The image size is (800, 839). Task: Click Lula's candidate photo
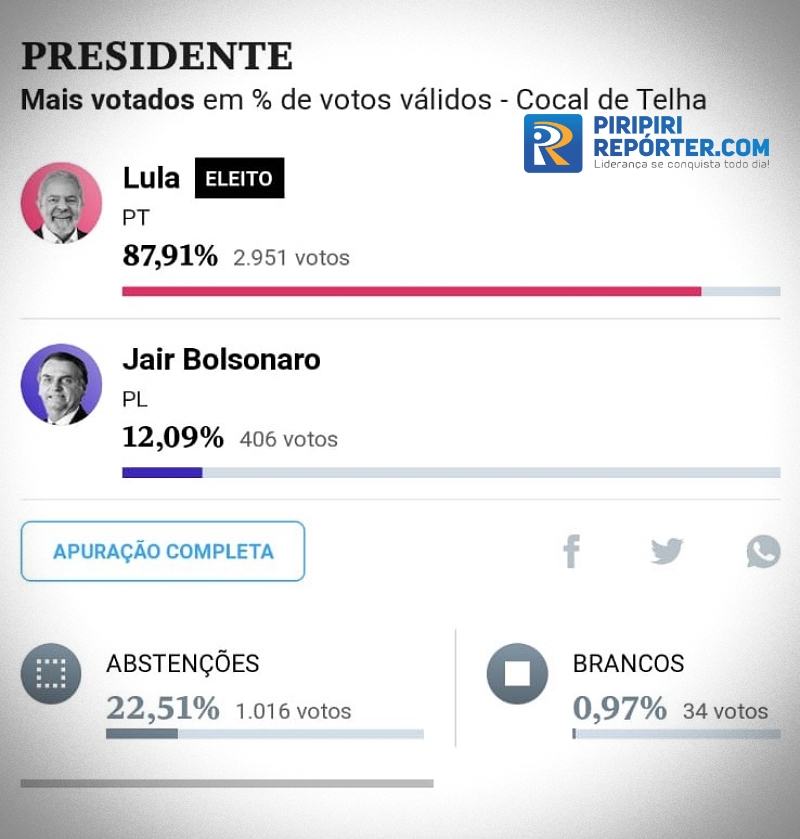pyautogui.click(x=61, y=203)
